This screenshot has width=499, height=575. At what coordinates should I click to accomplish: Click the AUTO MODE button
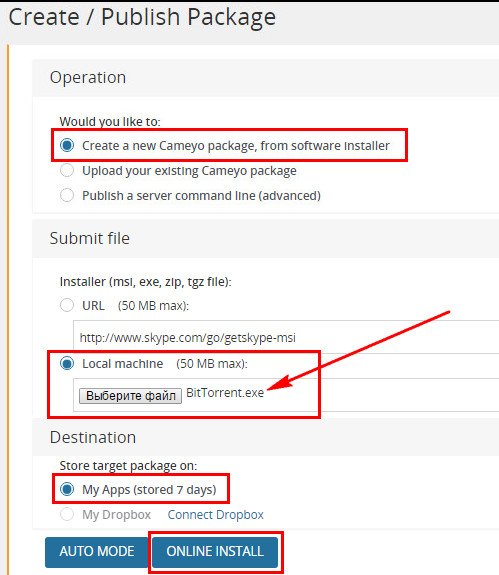click(x=97, y=552)
